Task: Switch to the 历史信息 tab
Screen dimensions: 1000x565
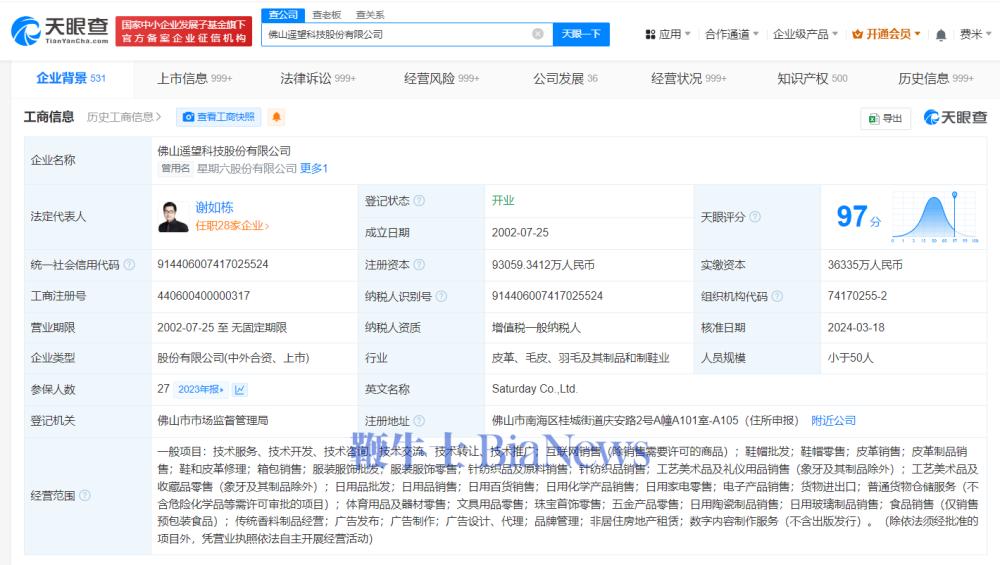Action: point(936,78)
